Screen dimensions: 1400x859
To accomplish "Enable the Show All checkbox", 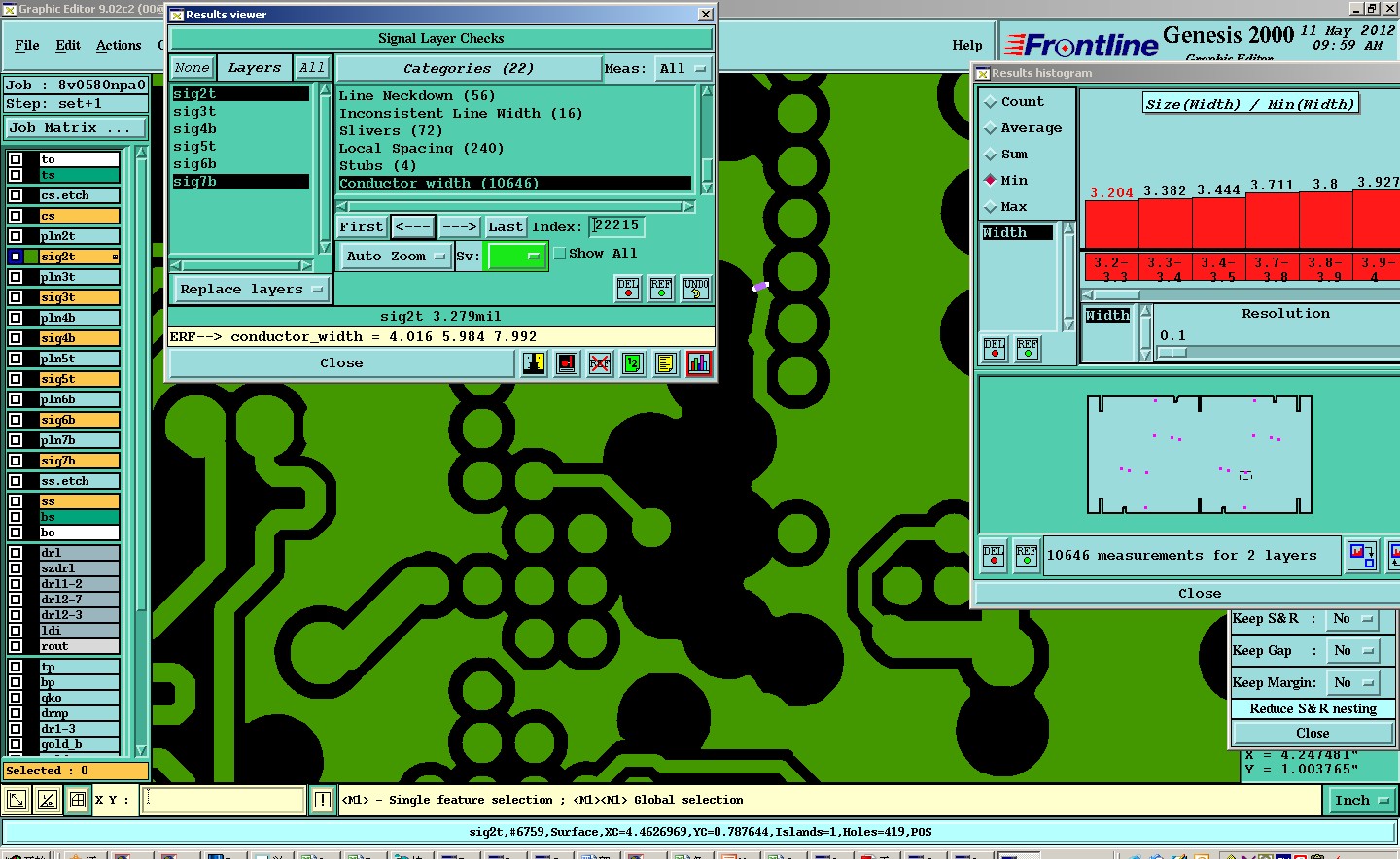I will [x=560, y=254].
